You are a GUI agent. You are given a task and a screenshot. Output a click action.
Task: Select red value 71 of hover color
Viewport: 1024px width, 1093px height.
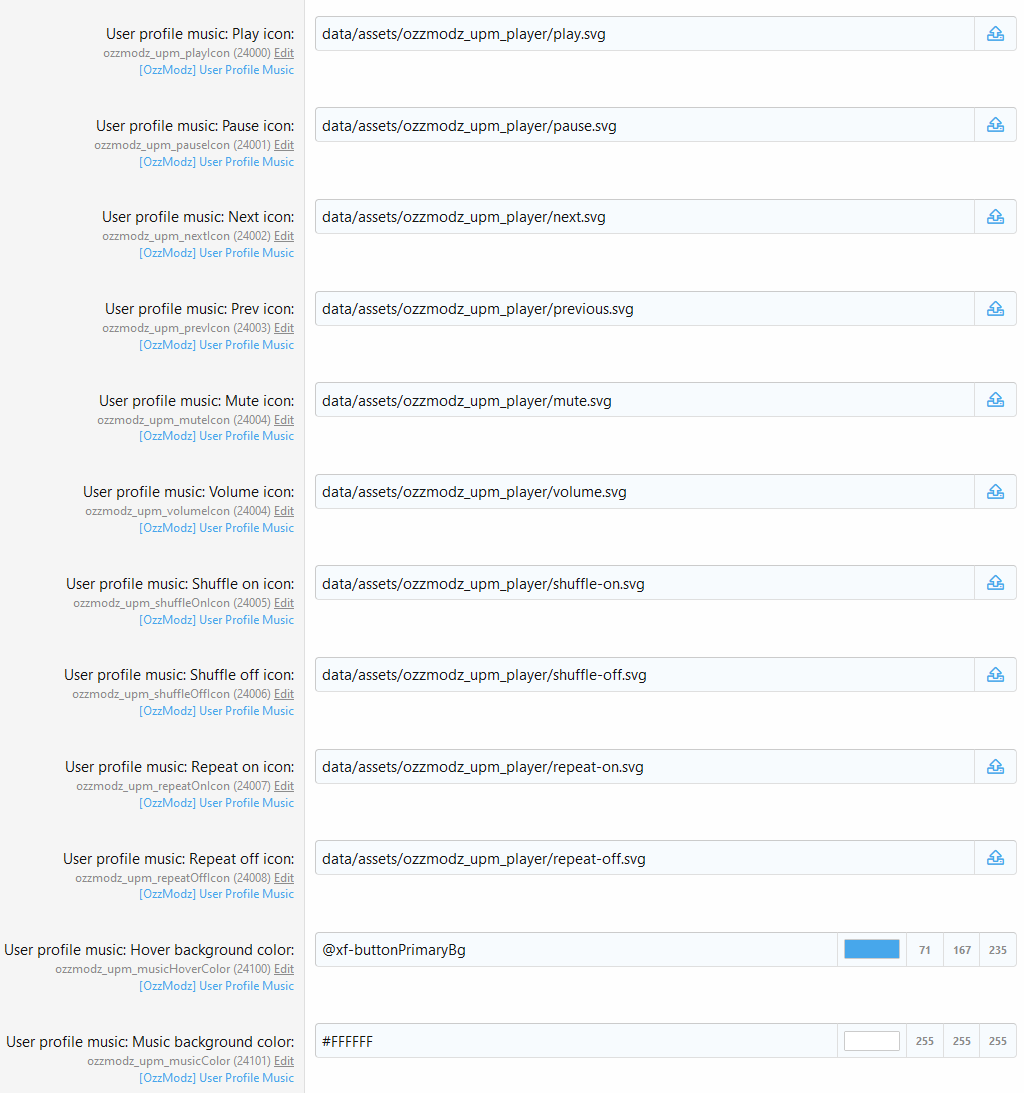click(x=924, y=950)
